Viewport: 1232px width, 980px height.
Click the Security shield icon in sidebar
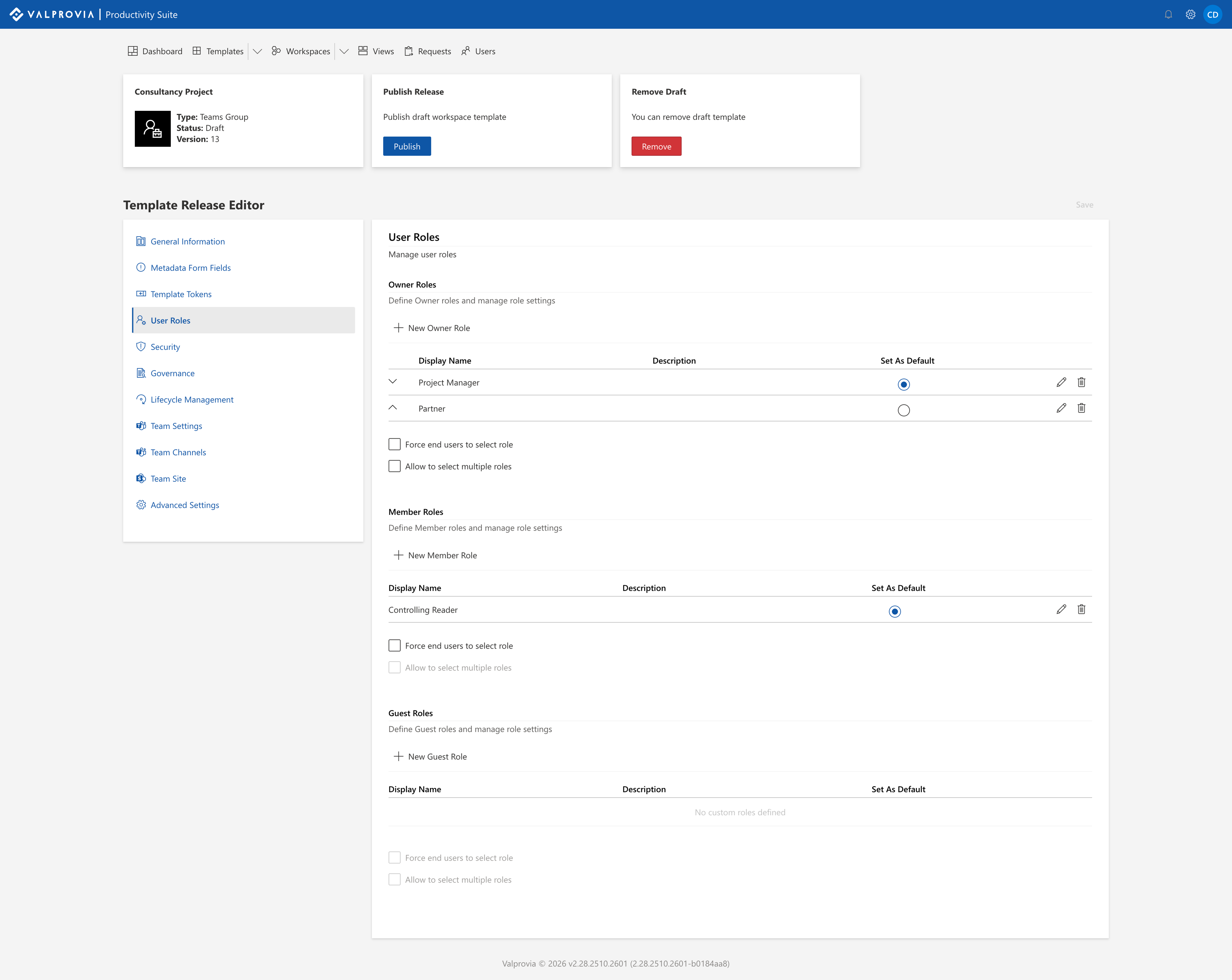141,346
